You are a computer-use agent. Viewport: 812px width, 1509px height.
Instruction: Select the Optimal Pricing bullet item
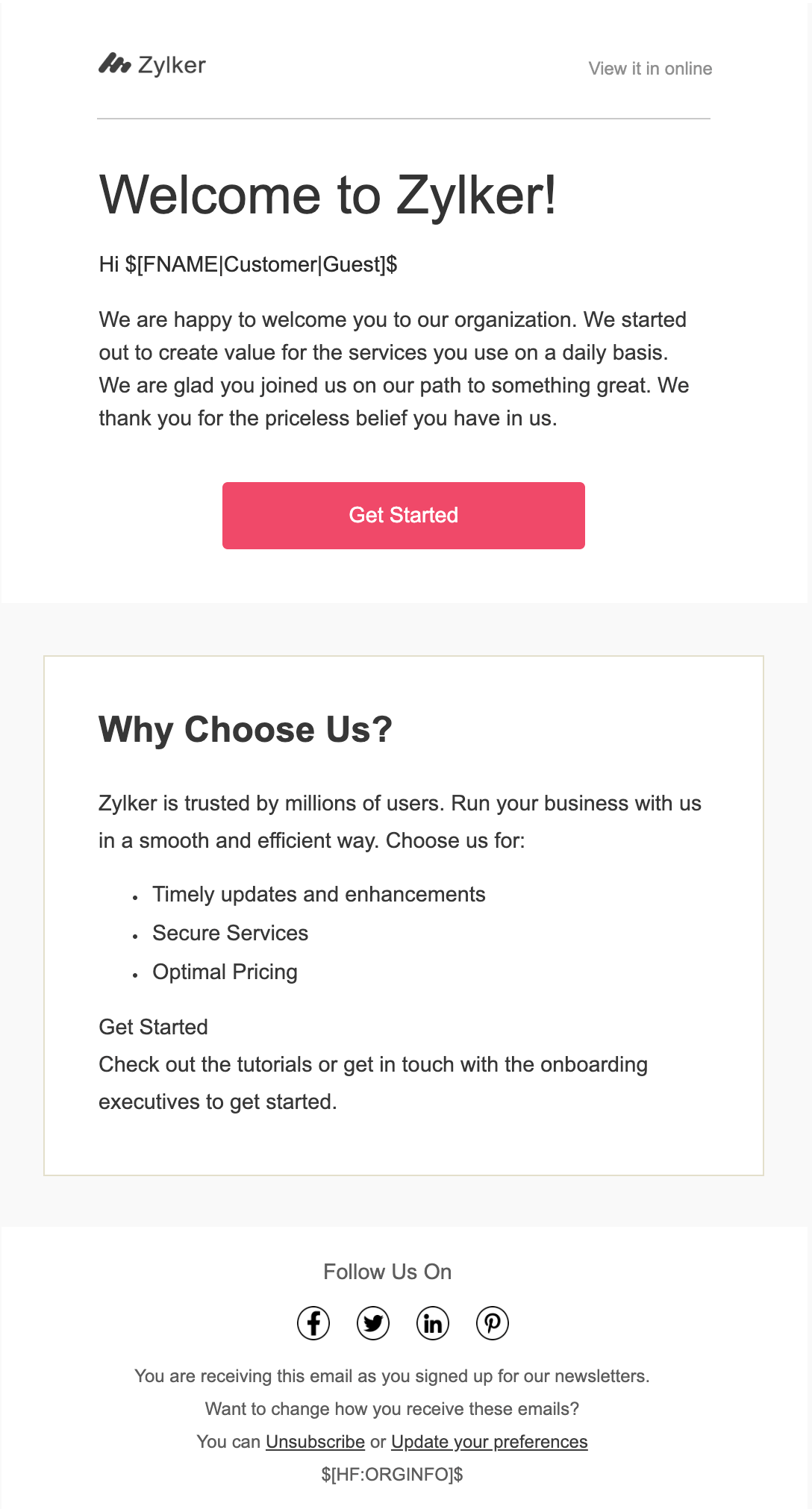point(224,972)
